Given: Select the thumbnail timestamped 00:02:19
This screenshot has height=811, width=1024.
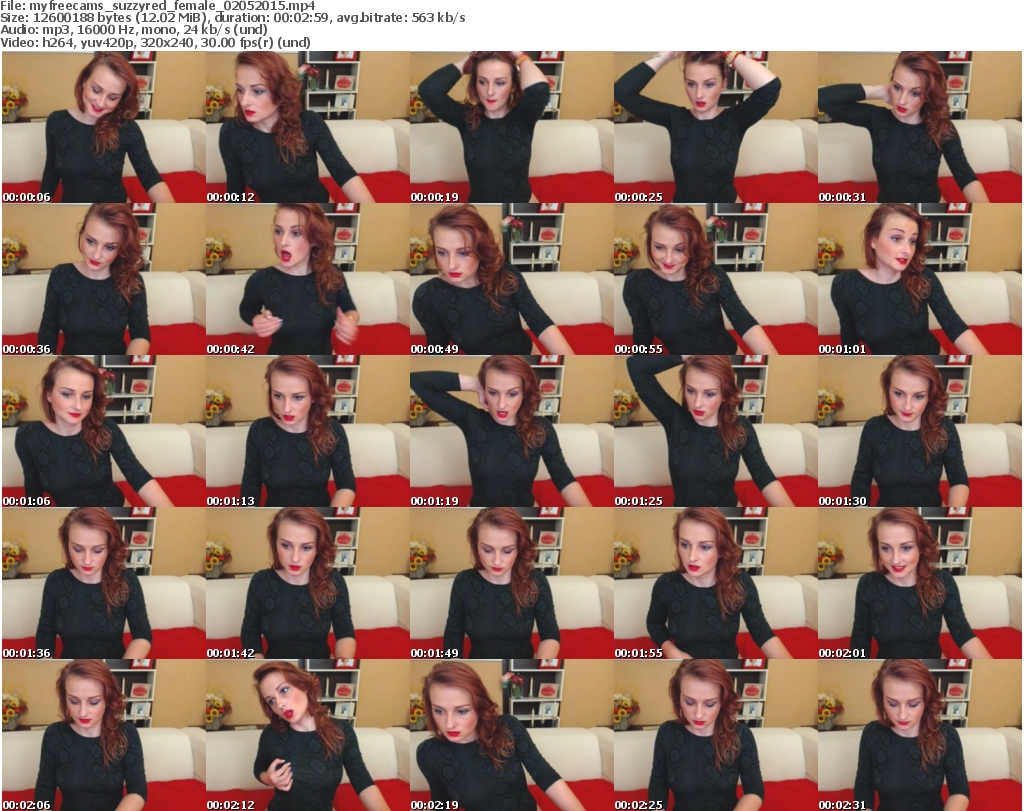Looking at the screenshot, I should pos(511,735).
